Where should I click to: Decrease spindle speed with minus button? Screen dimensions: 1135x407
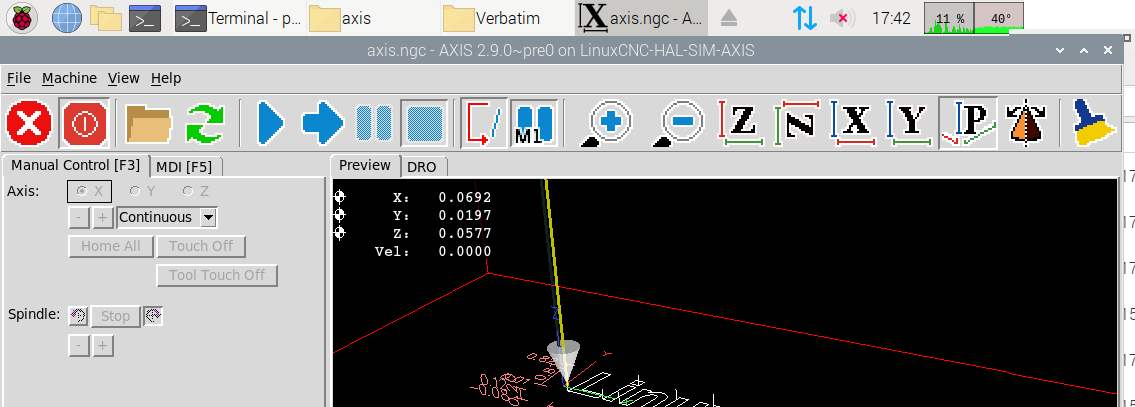[x=79, y=346]
